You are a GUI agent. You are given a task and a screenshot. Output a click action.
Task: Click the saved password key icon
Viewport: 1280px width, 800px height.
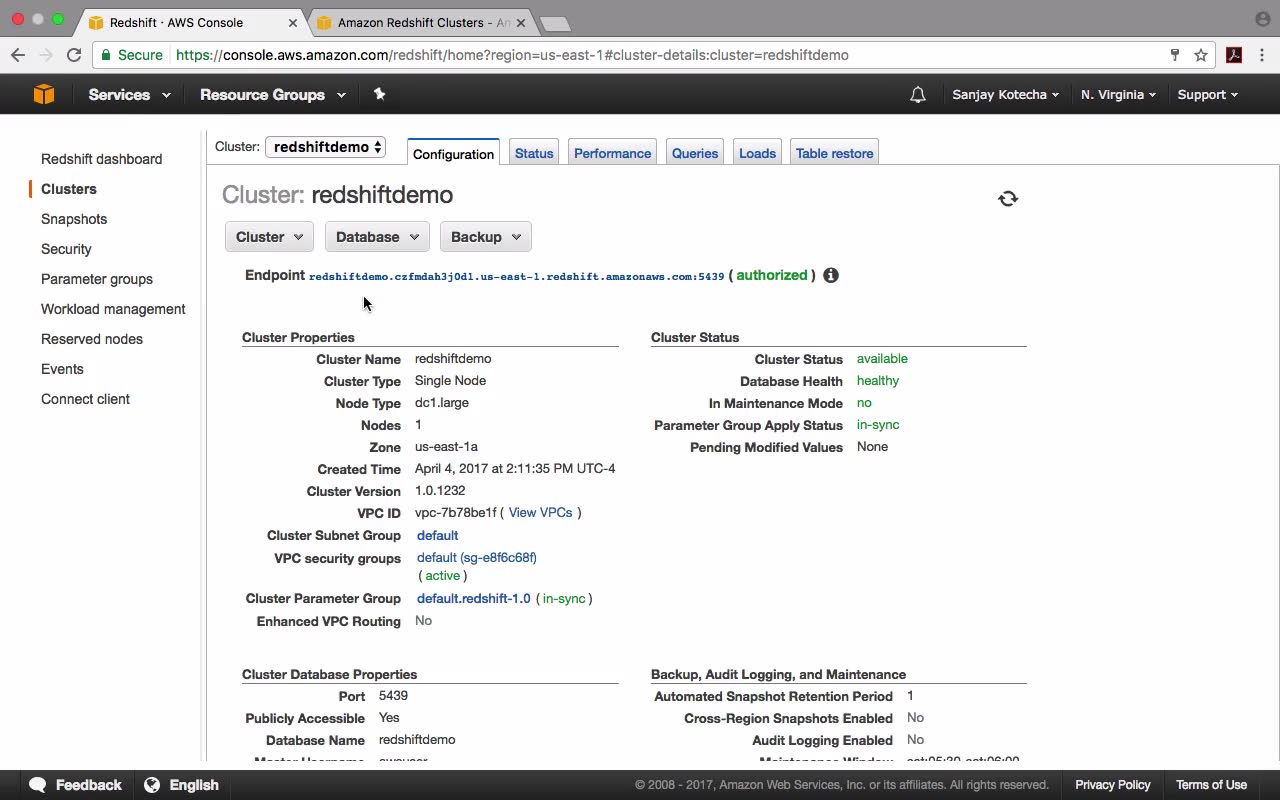point(1175,55)
